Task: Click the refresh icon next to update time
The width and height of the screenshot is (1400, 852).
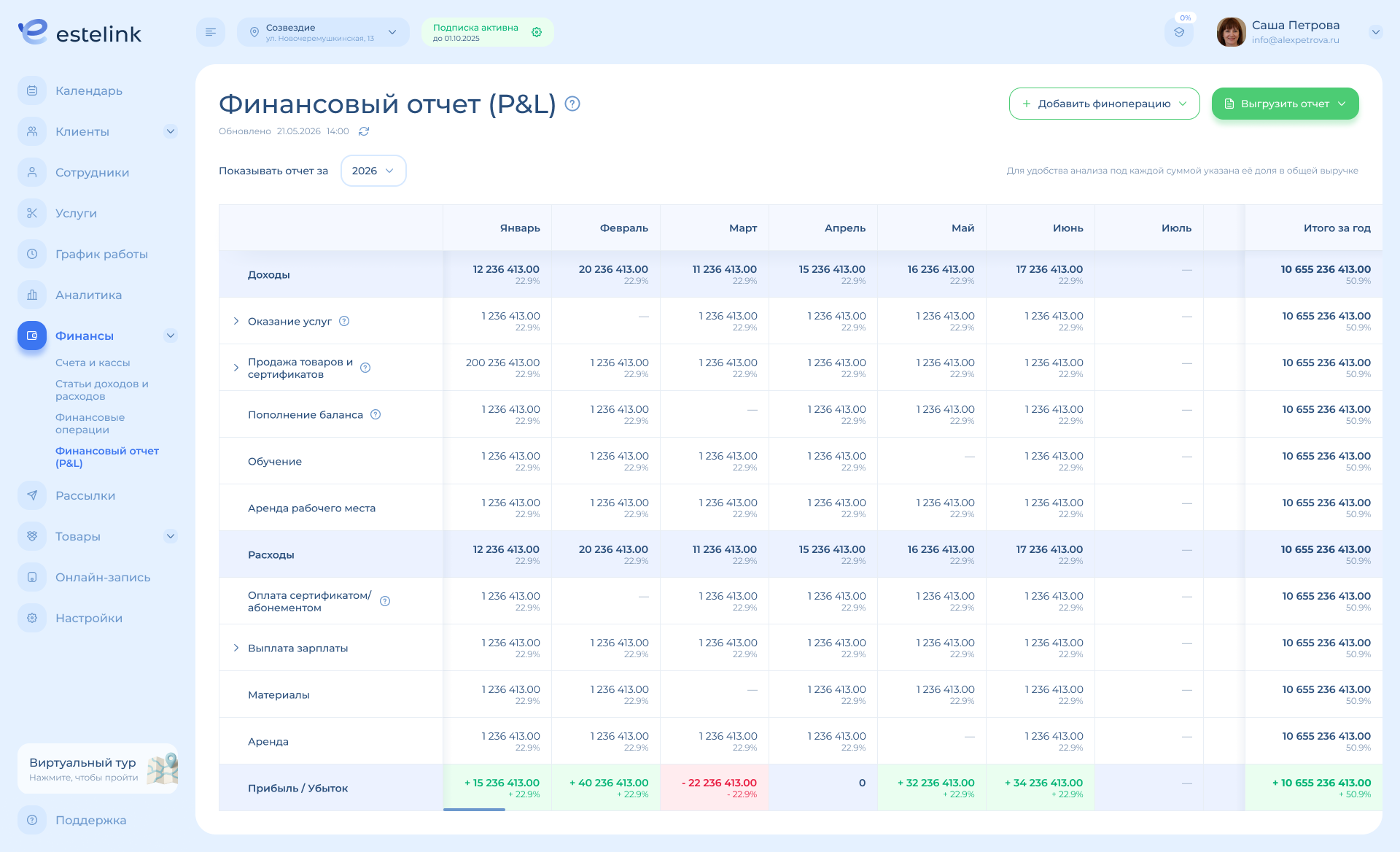Action: pos(364,131)
